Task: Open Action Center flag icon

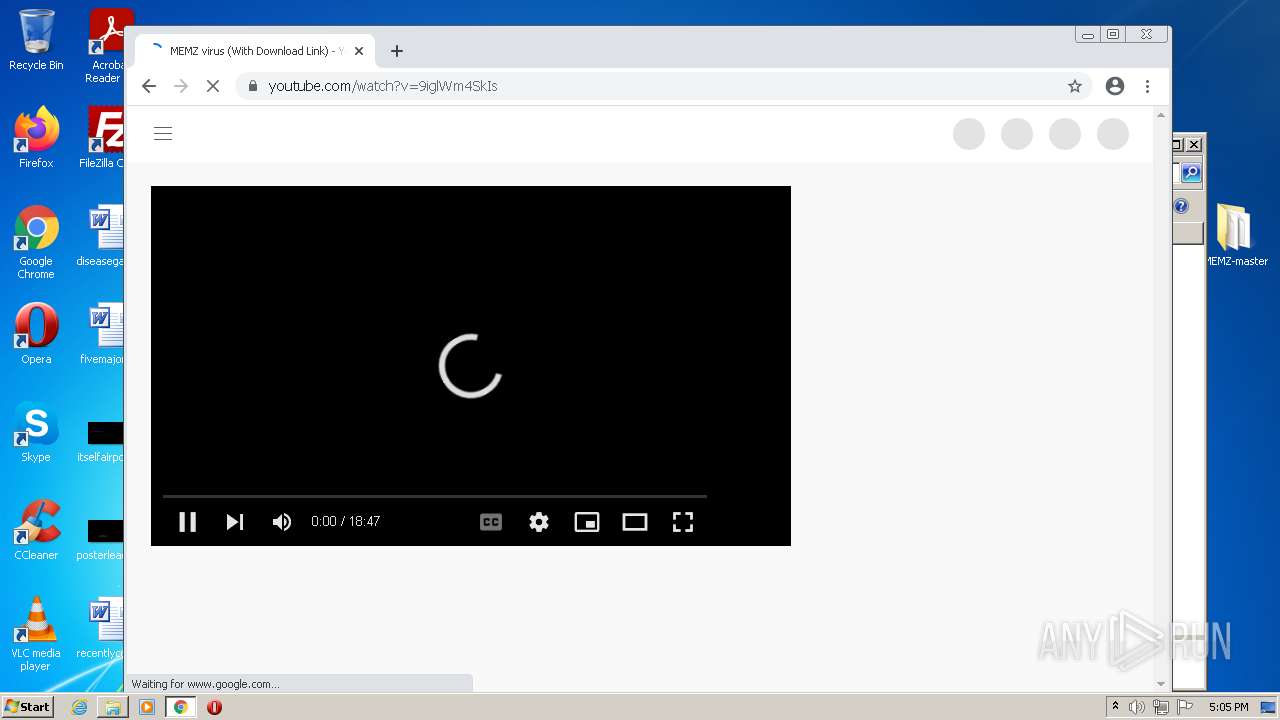Action: point(1183,707)
